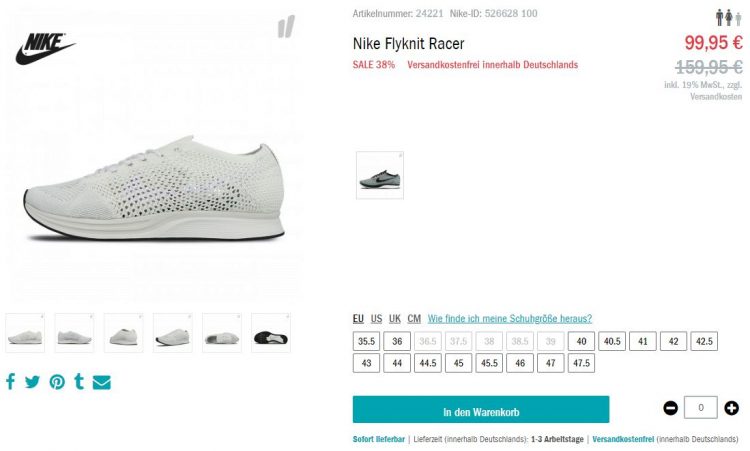Send product by email envelope icon
The width and height of the screenshot is (750, 451).
coord(101,382)
